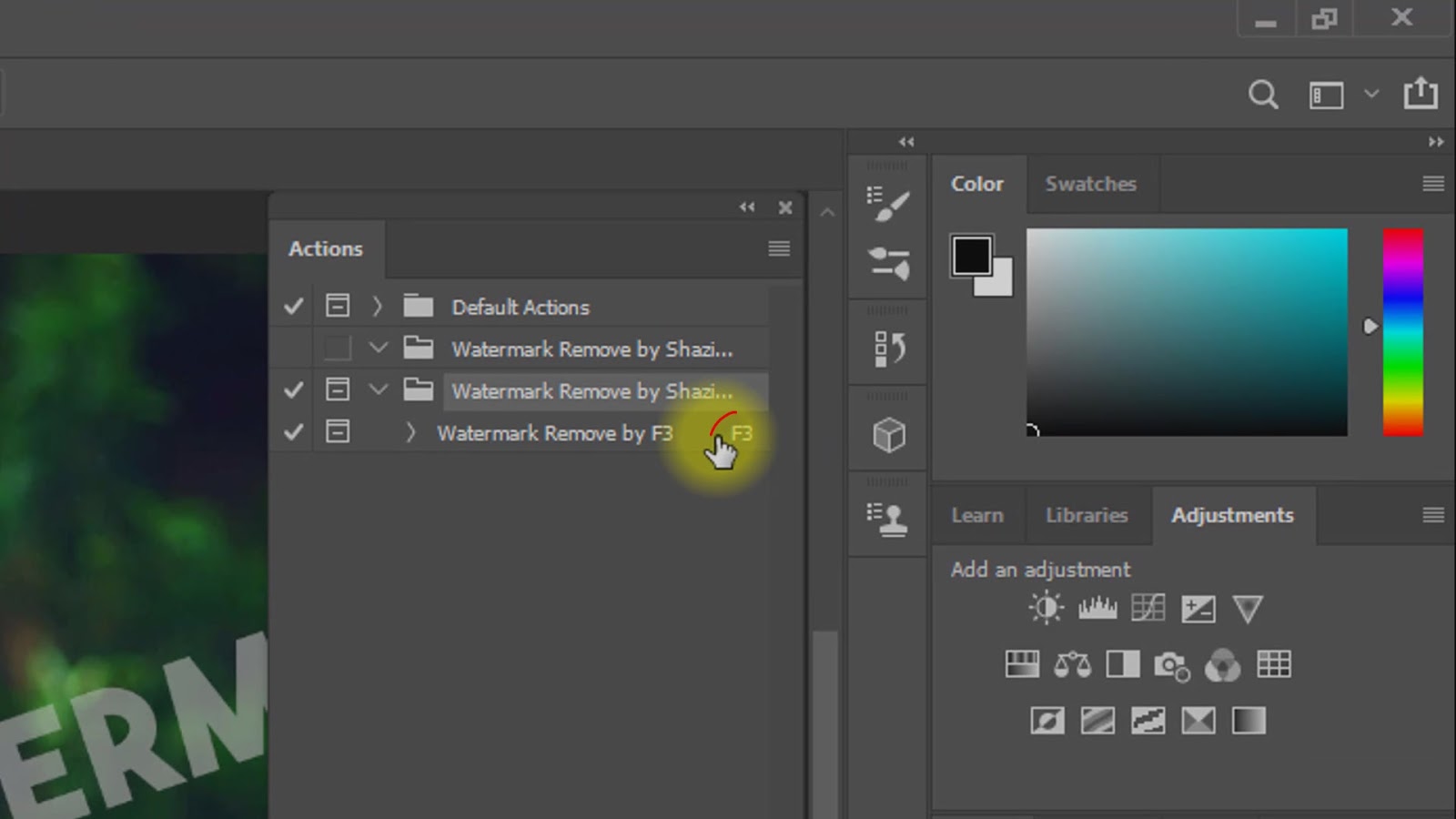Add an Invert adjustment
1456x819 pixels.
click(1047, 721)
